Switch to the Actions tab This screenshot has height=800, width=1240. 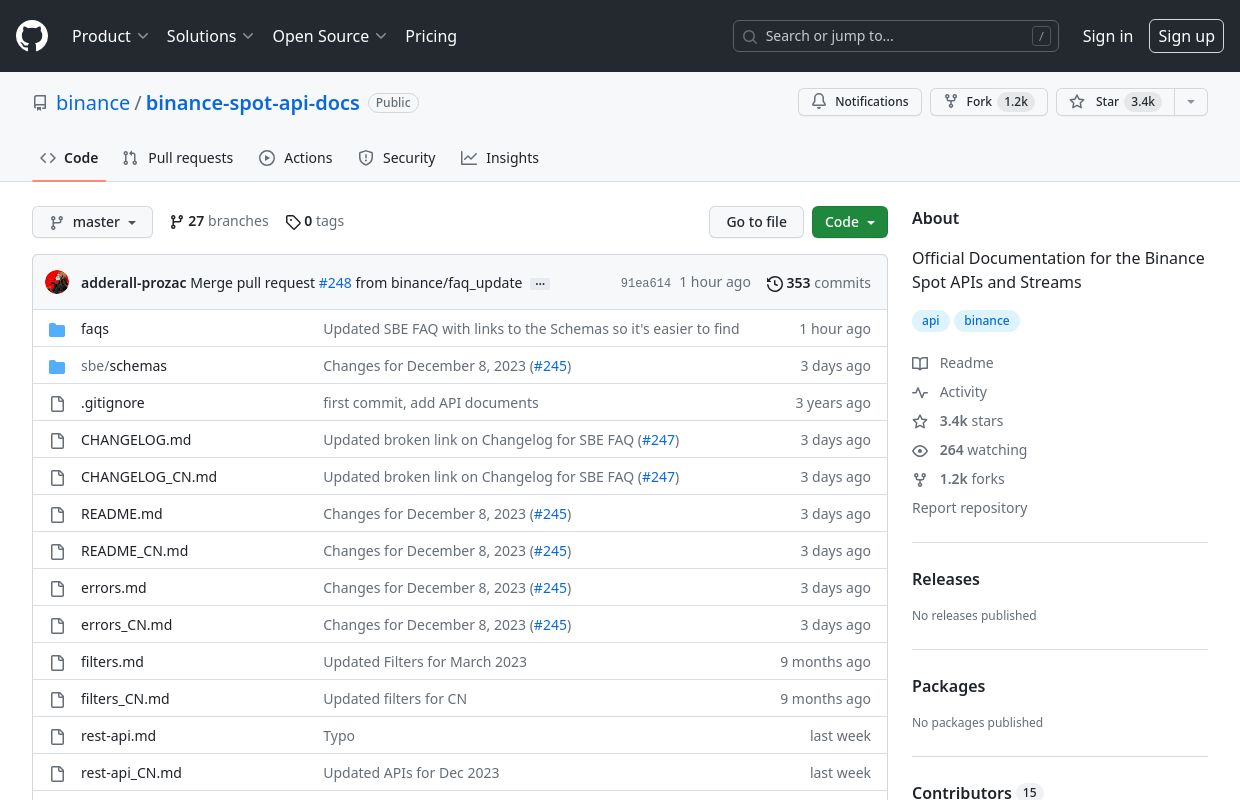click(295, 158)
